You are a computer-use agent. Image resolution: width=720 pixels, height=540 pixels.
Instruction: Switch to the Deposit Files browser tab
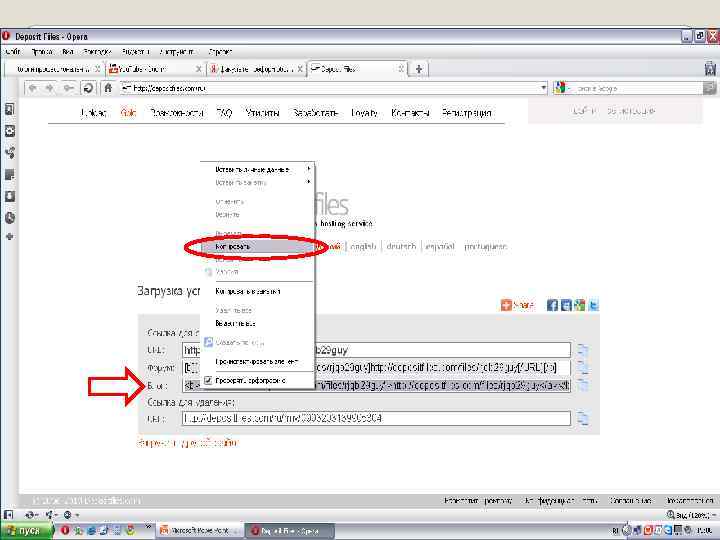tap(357, 69)
